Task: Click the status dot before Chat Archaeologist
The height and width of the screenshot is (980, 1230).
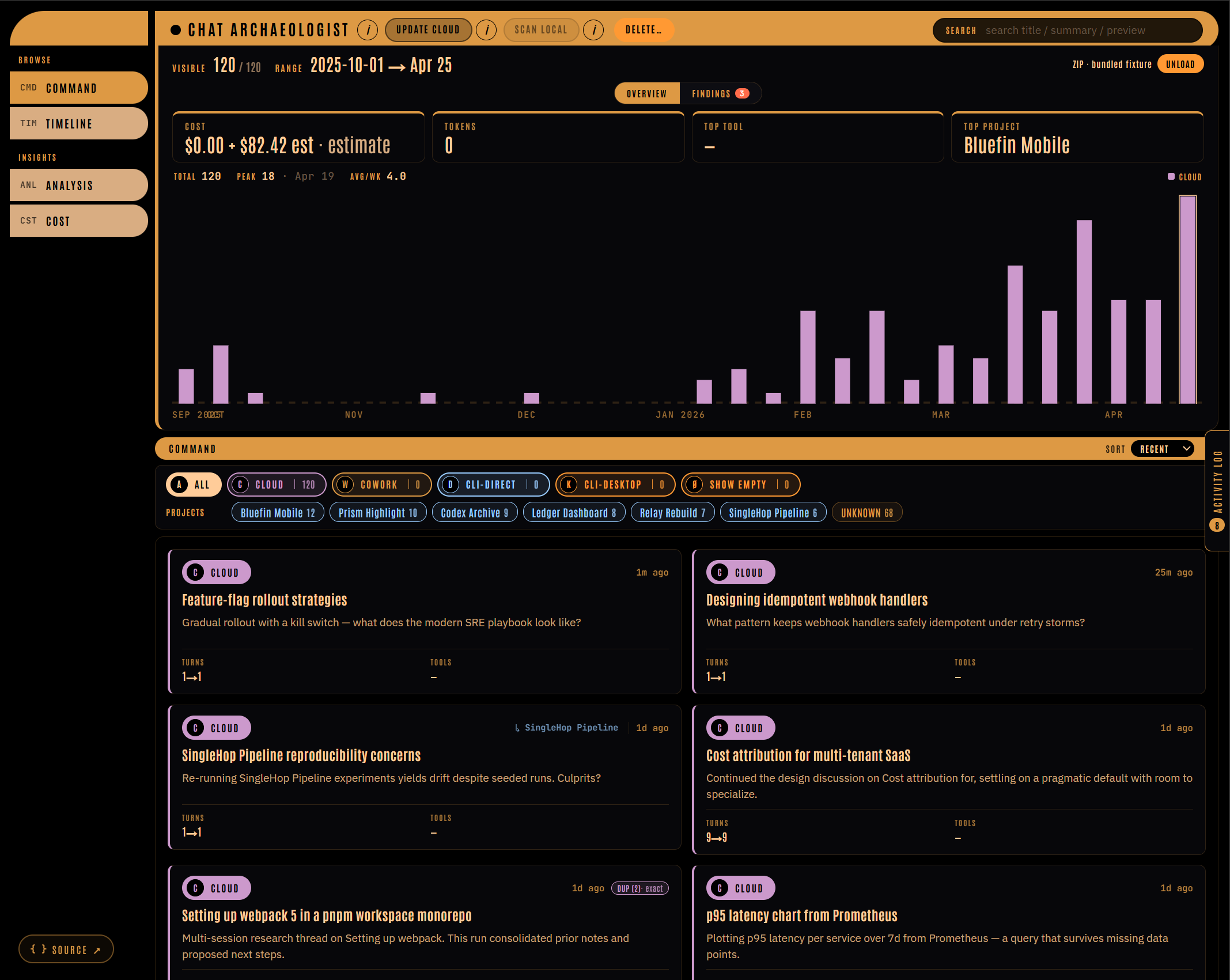Action: pyautogui.click(x=176, y=30)
